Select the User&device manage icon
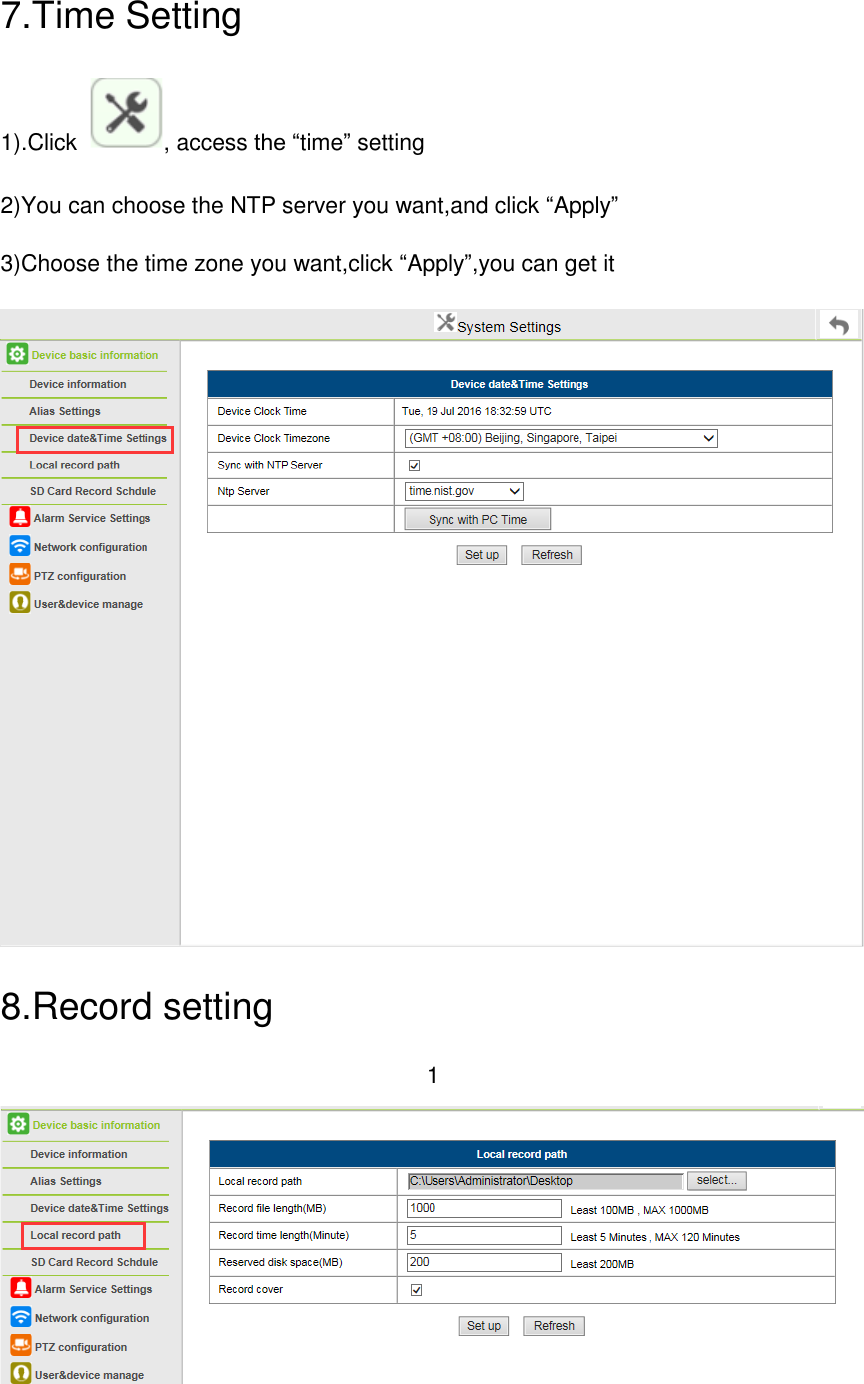This screenshot has width=864, height=1384. tap(19, 603)
